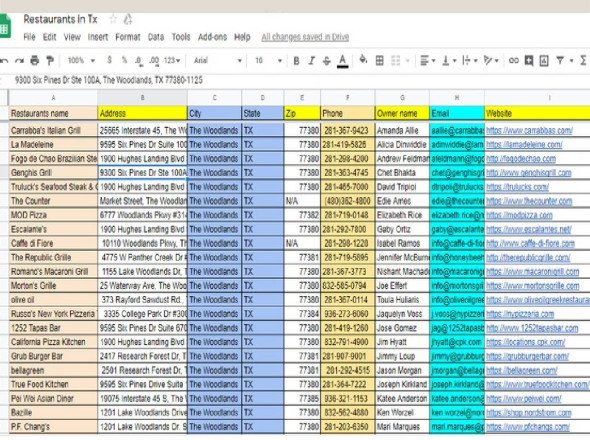The height and width of the screenshot is (440, 590).
Task: Open the Tools menu
Action: pos(181,37)
